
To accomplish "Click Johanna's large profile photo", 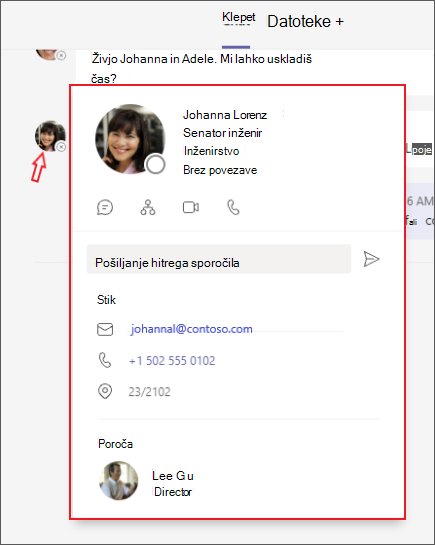I will tap(130, 139).
